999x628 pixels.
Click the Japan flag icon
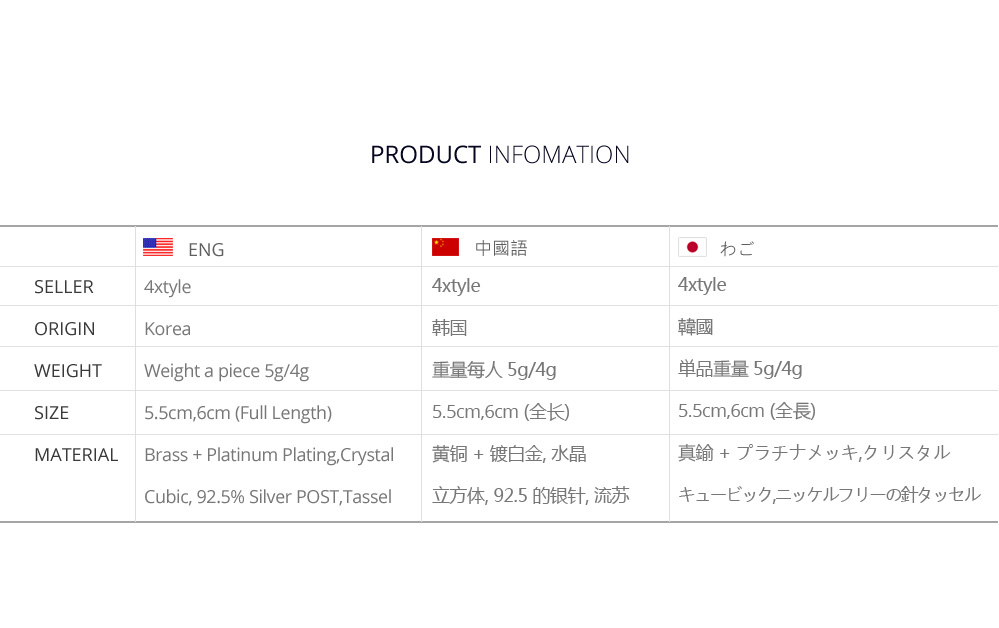693,247
